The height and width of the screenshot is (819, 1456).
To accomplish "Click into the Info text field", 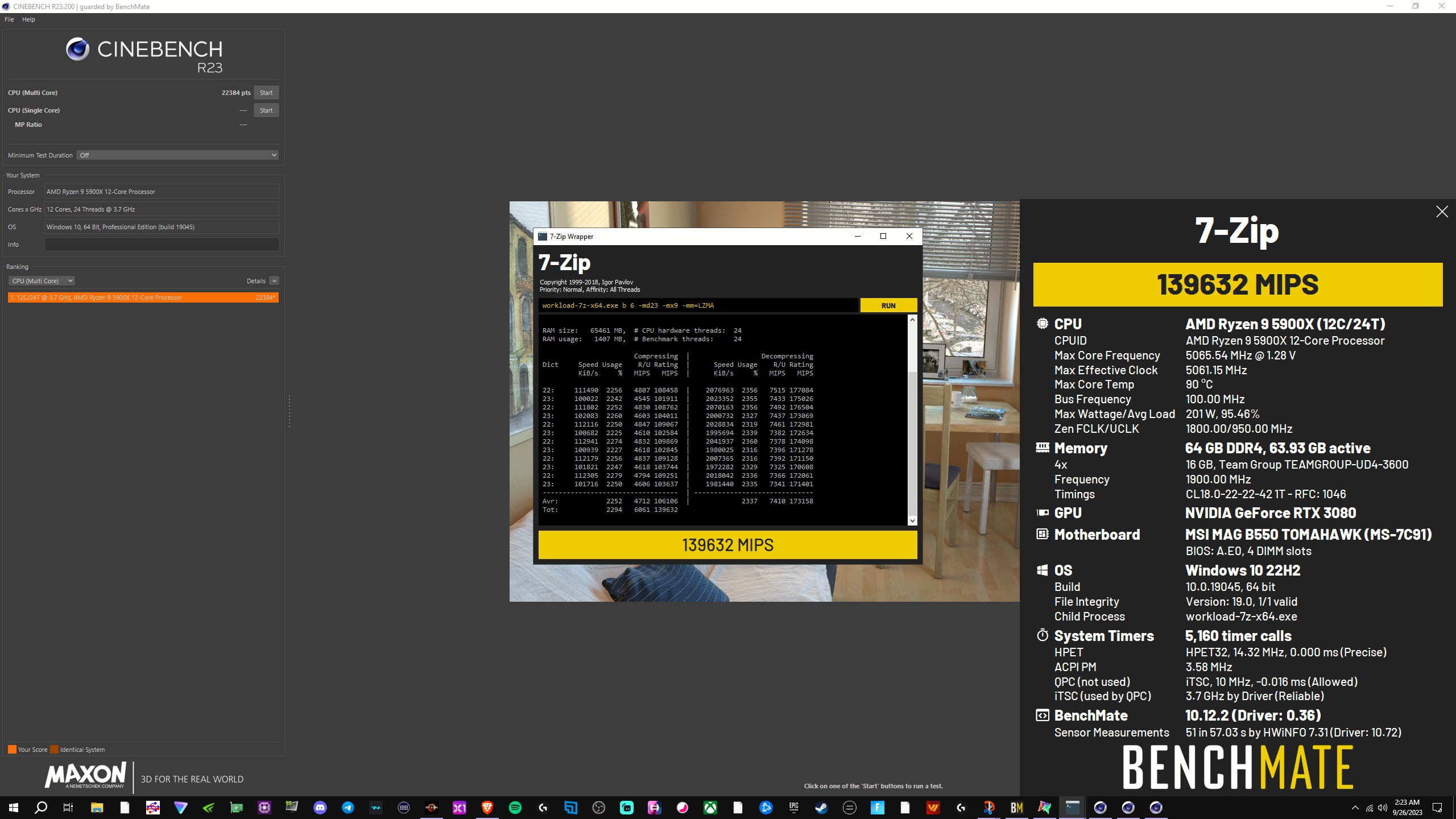I will [x=162, y=245].
